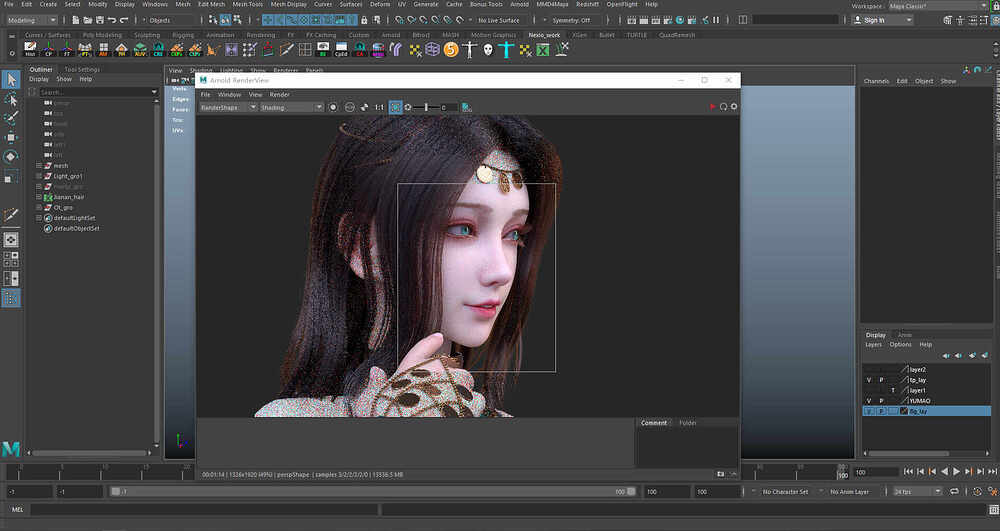The image size is (1000, 531).
Task: Open the Modeling menu set dropdown
Action: coord(31,20)
